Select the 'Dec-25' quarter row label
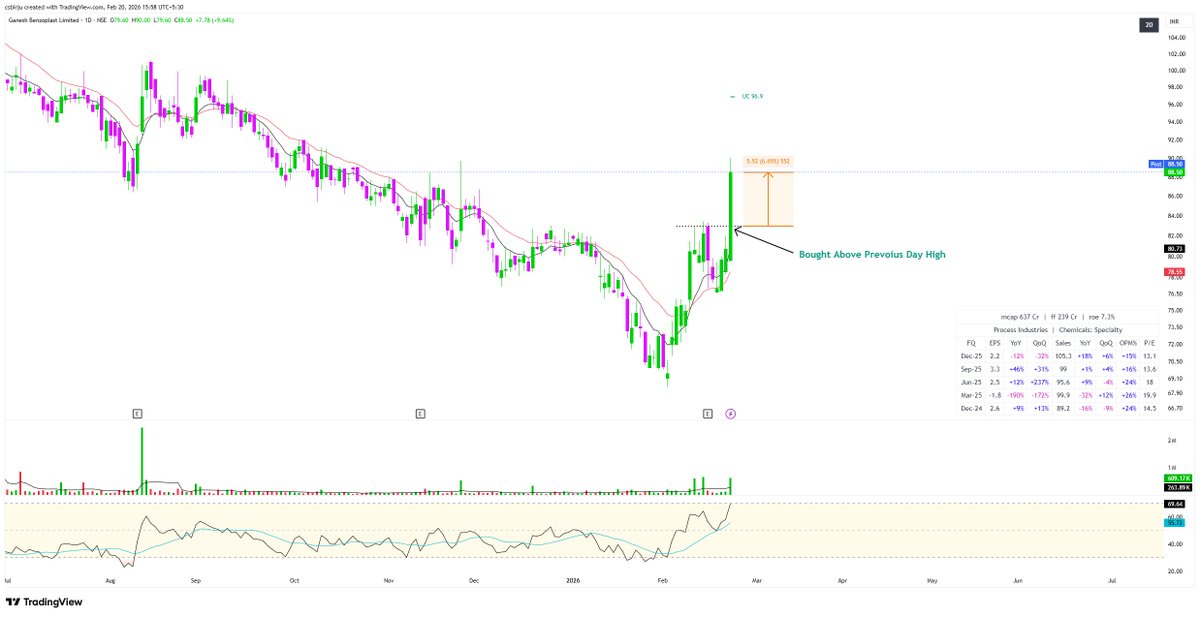 coord(971,354)
